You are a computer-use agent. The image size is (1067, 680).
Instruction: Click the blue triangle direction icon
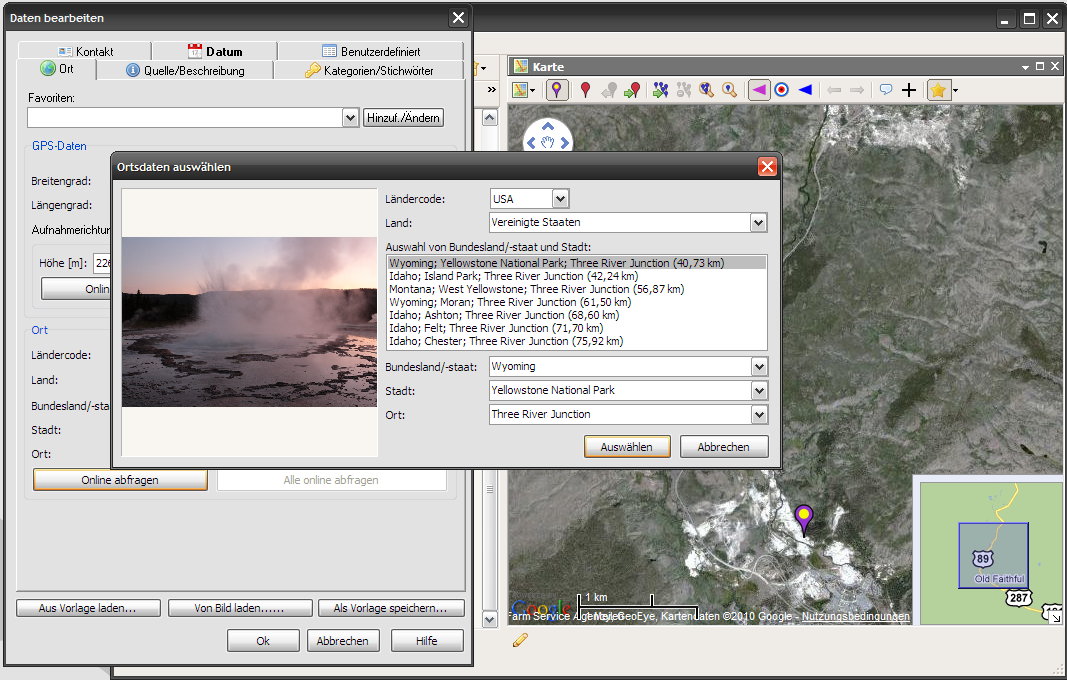click(x=805, y=90)
